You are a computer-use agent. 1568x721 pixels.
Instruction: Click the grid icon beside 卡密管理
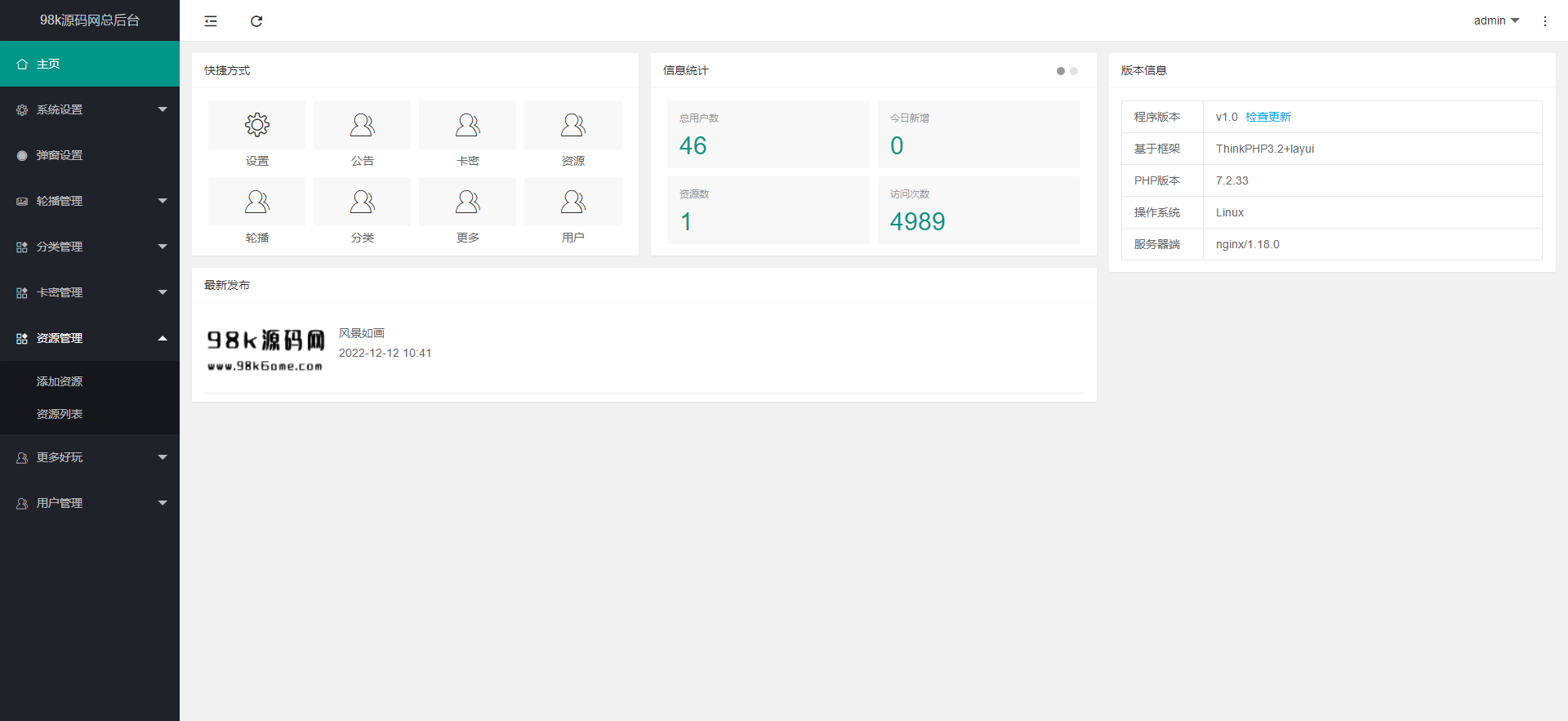pyautogui.click(x=22, y=292)
